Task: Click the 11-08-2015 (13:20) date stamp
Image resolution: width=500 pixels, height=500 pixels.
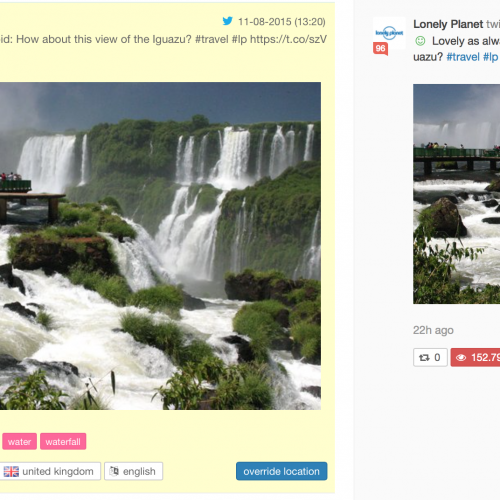Action: [282, 22]
